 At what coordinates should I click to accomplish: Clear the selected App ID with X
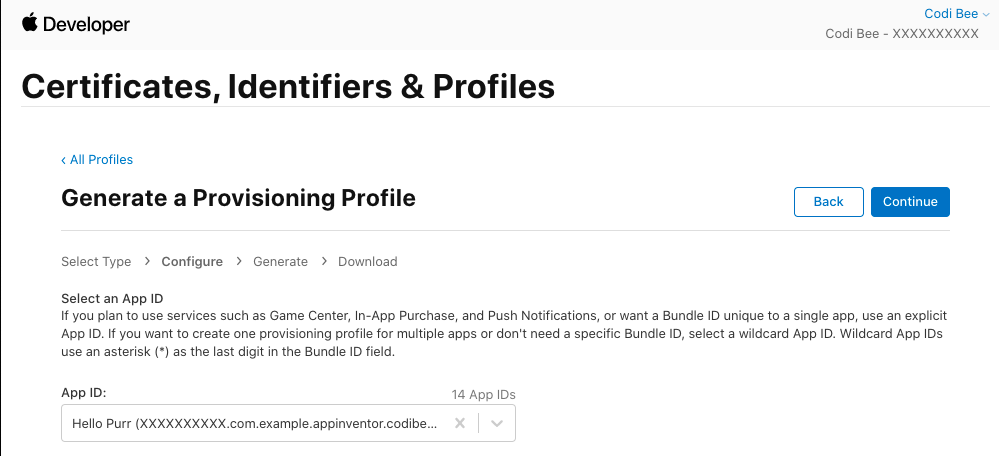click(x=460, y=423)
